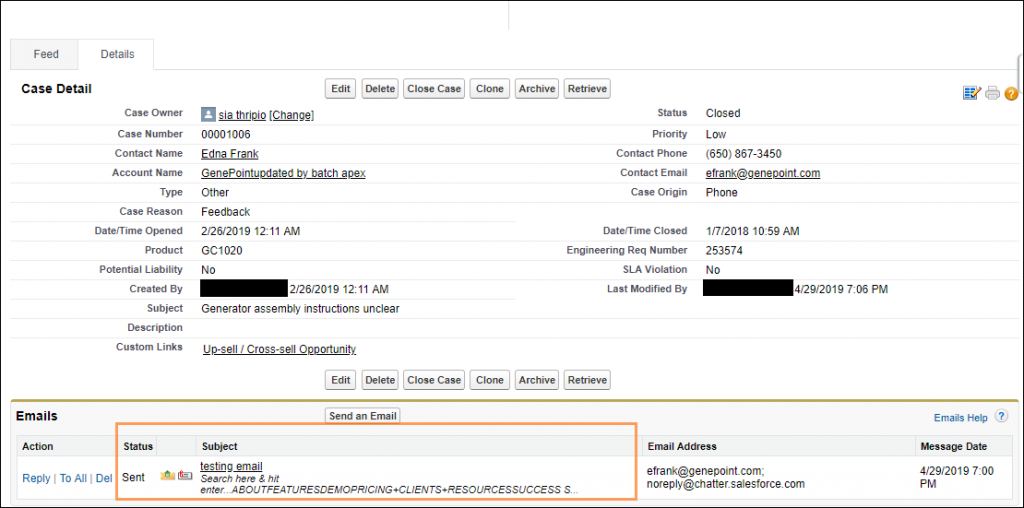Click the case owner avatar icon
The image size is (1024, 508).
(x=208, y=114)
